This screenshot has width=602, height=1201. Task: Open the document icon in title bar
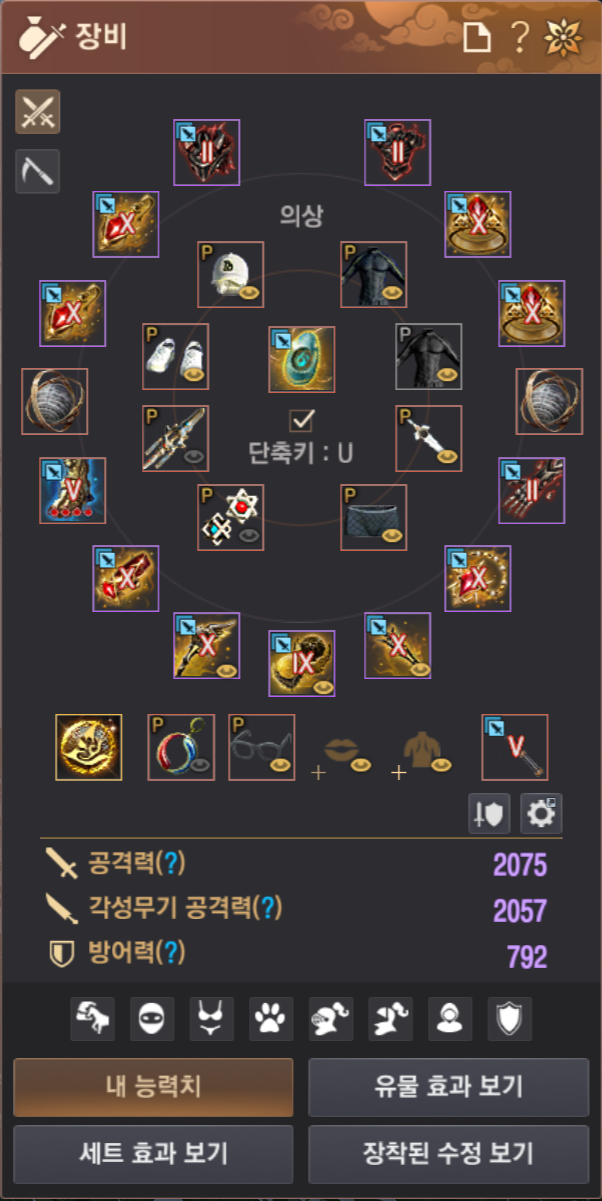[x=478, y=37]
